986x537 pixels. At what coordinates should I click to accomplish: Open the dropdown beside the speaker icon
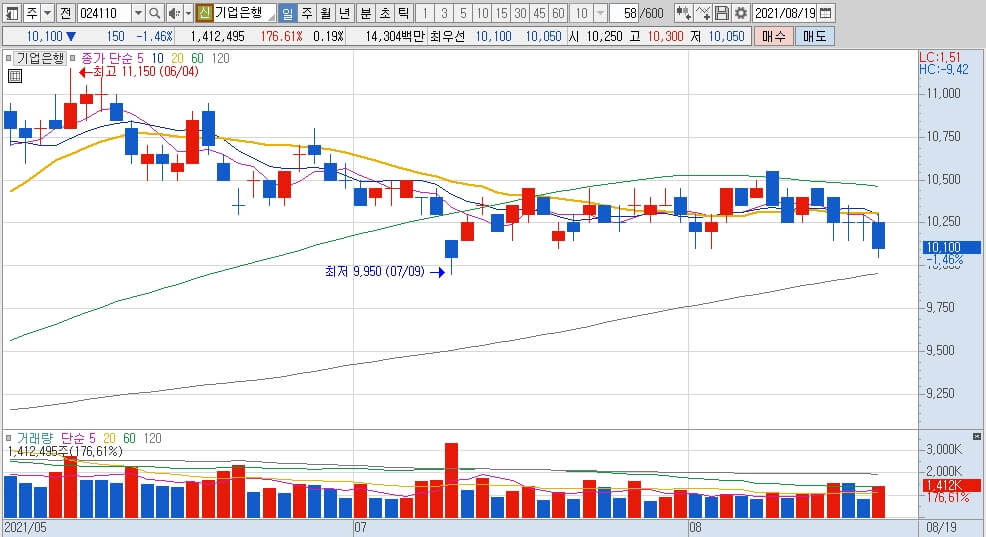click(x=188, y=13)
